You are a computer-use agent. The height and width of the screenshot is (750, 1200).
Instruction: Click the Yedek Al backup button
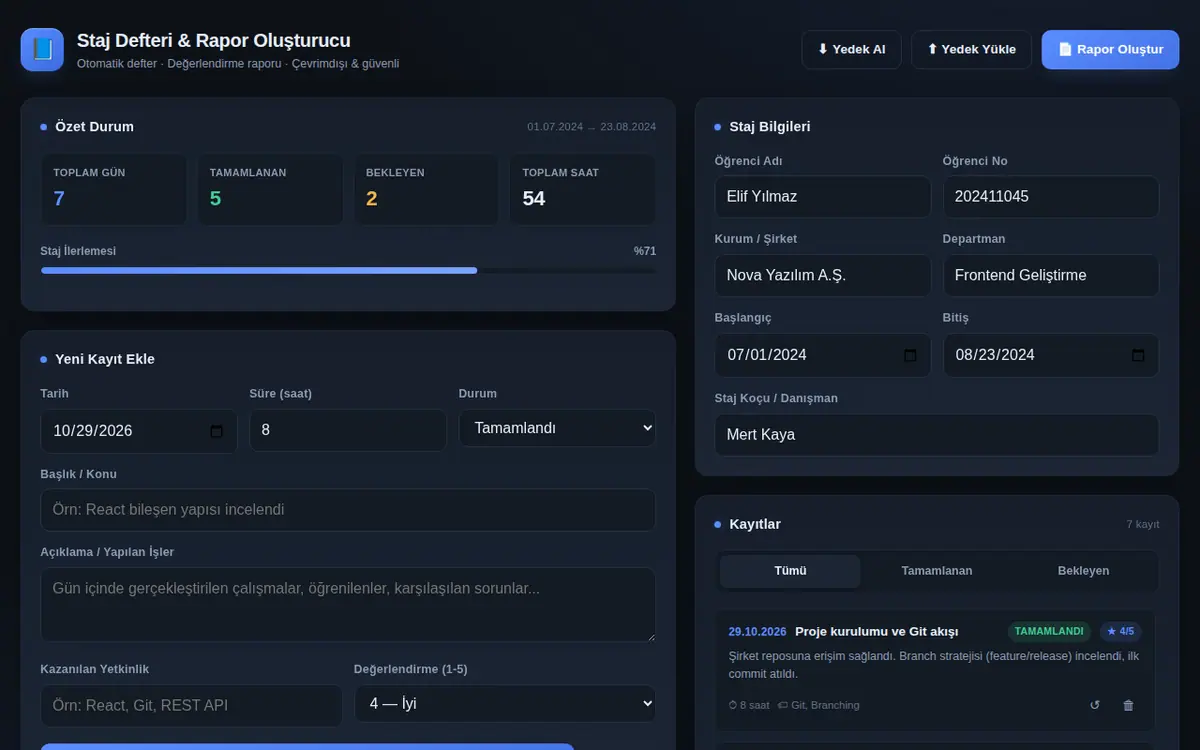(x=851, y=49)
